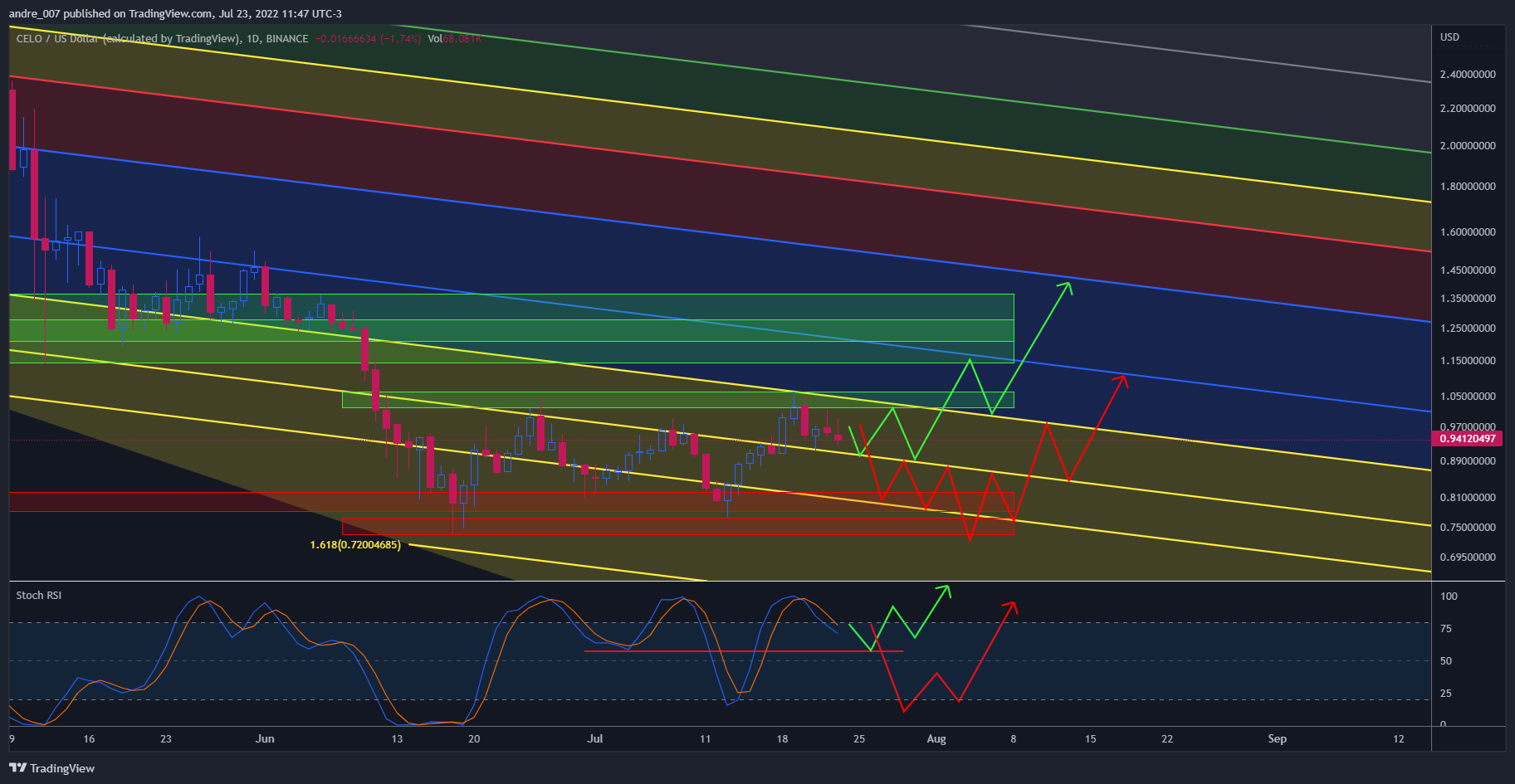Viewport: 1515px width, 784px height.
Task: Click the 0.89000000 price axis label
Action: [x=1468, y=461]
